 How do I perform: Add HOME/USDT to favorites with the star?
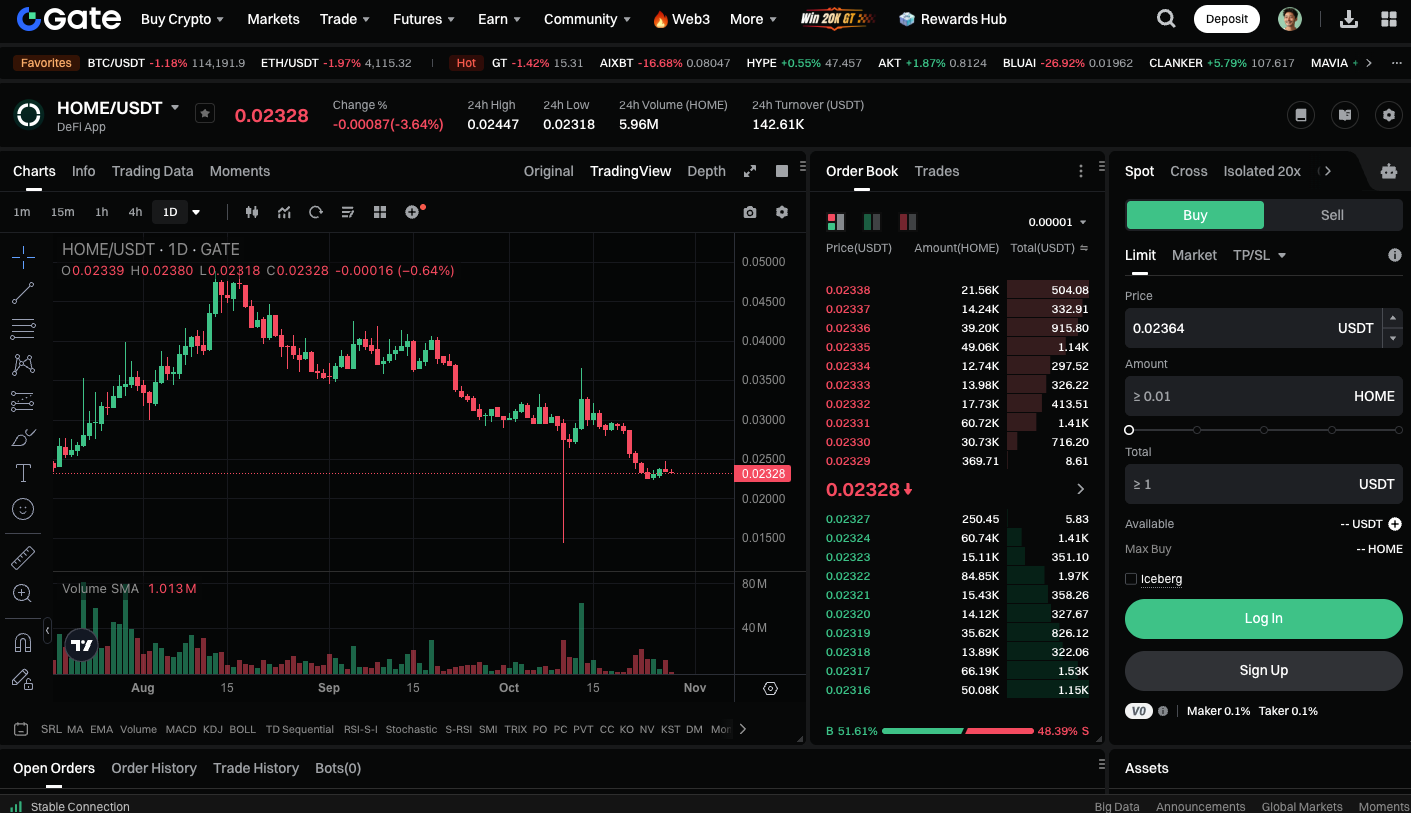pyautogui.click(x=205, y=114)
